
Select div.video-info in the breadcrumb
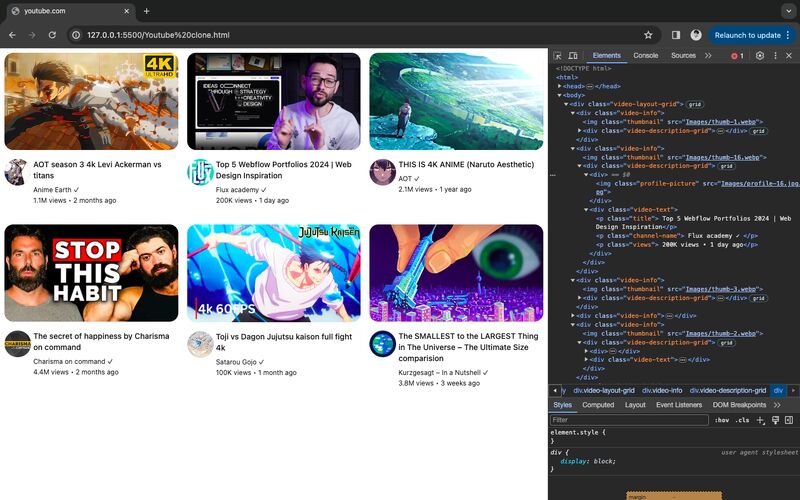pos(662,391)
